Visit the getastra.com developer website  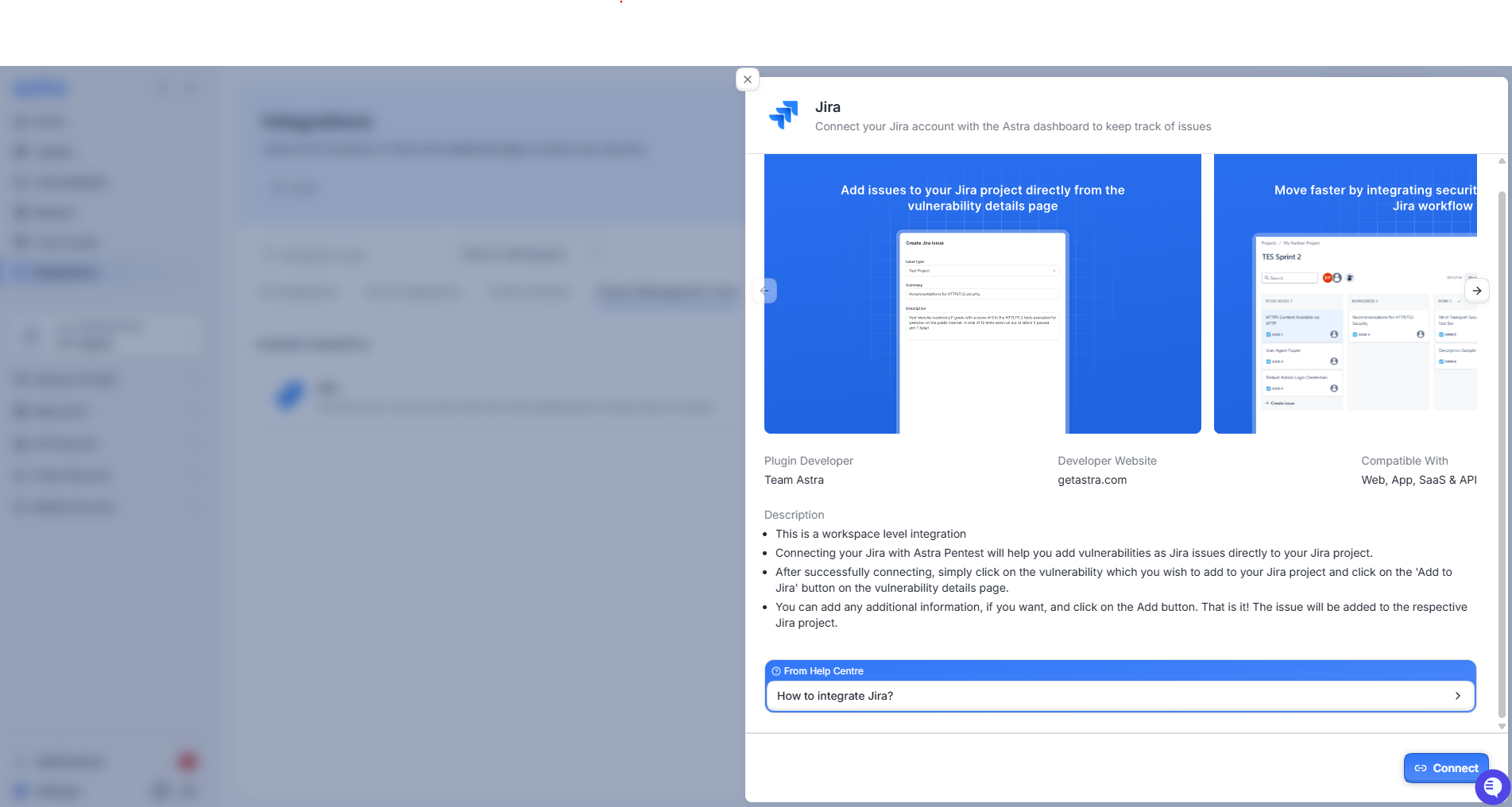coord(1092,480)
